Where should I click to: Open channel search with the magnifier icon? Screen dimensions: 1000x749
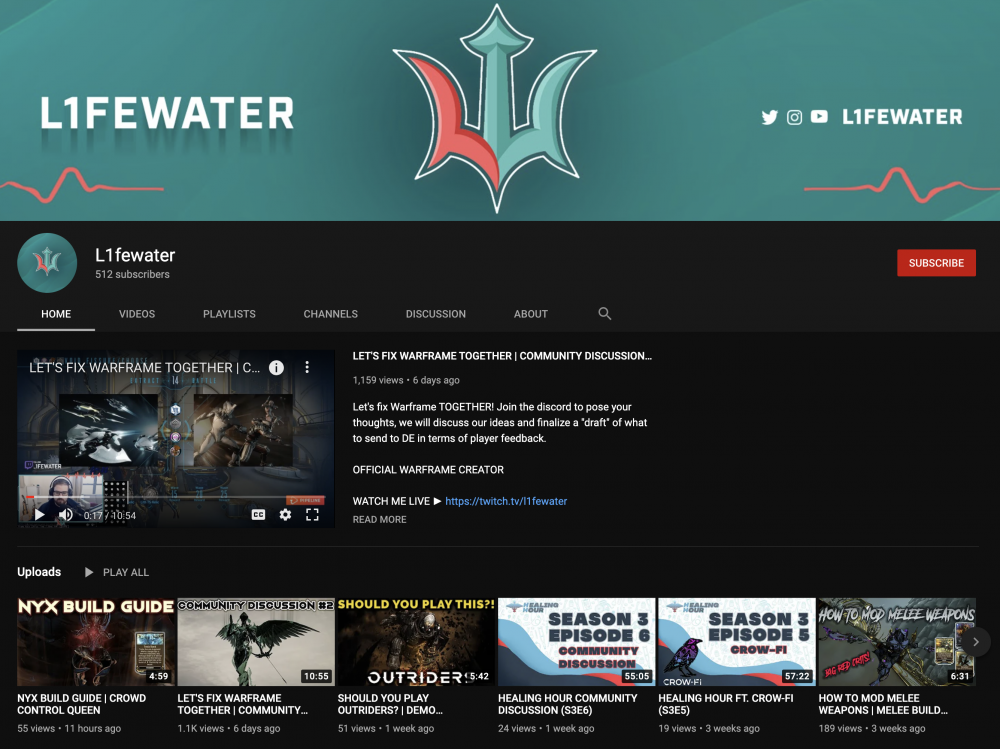point(604,314)
